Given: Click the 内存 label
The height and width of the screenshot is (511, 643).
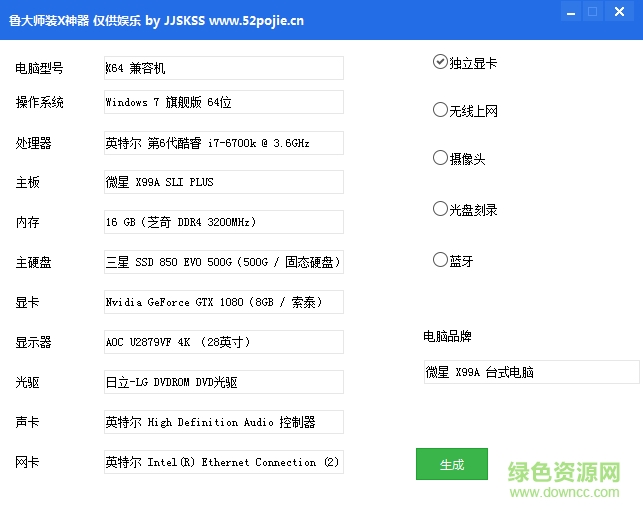Looking at the screenshot, I should point(27,222).
